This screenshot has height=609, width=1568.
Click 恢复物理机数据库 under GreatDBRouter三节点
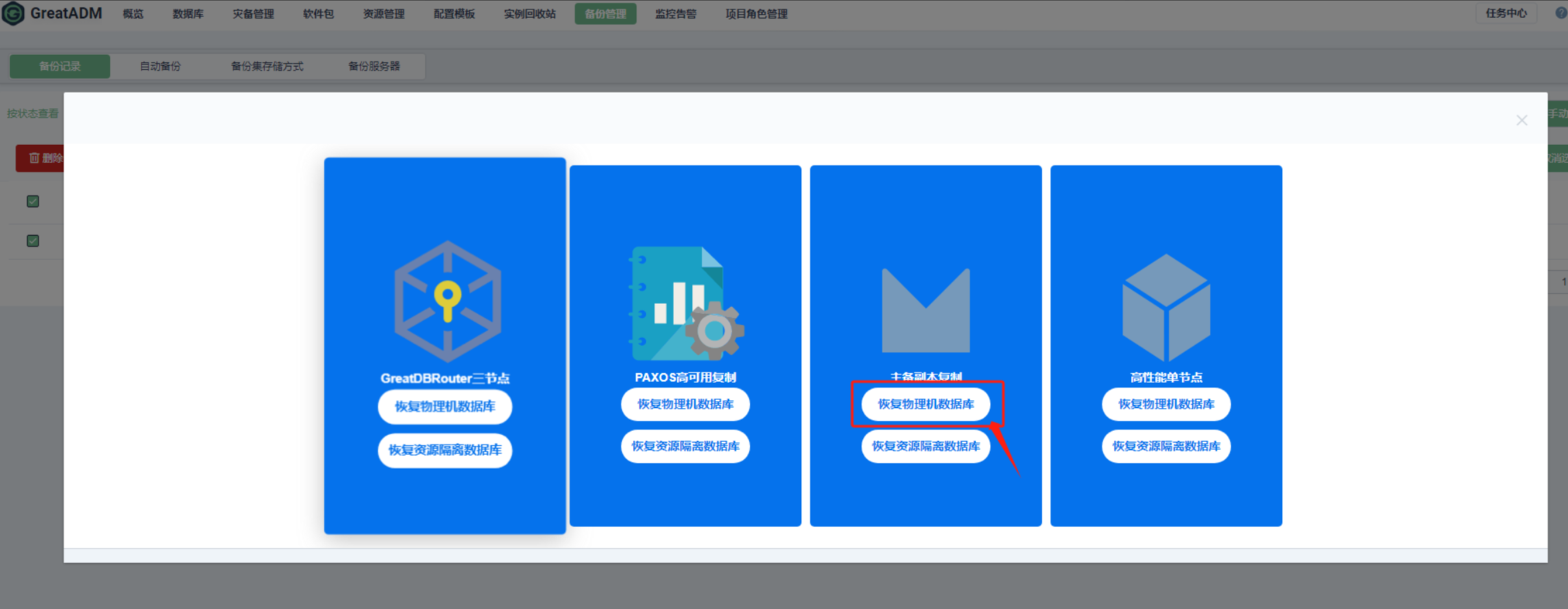(x=445, y=406)
